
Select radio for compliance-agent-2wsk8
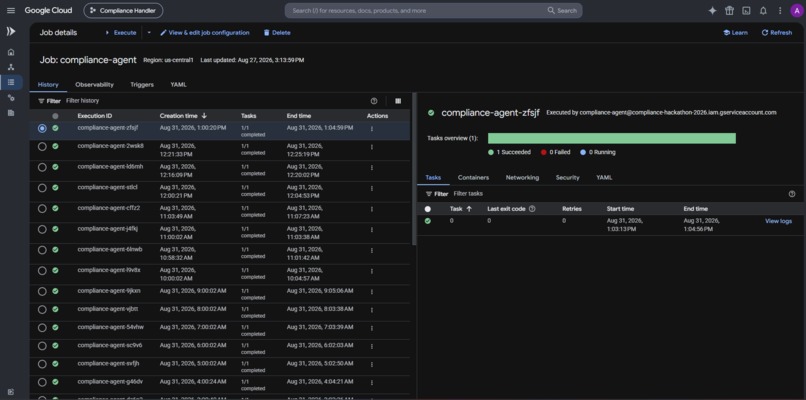pyautogui.click(x=42, y=147)
